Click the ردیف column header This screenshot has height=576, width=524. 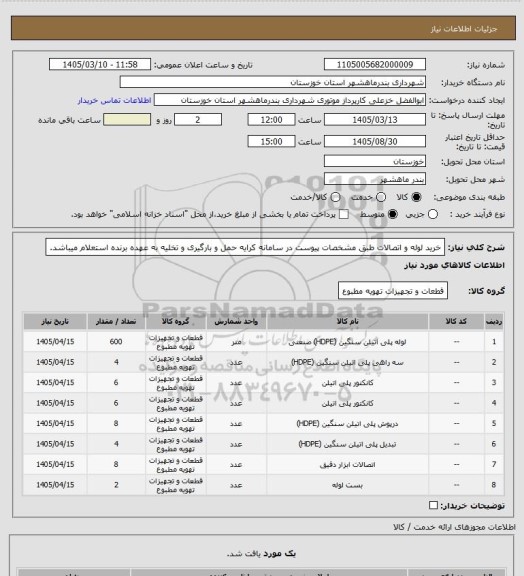pyautogui.click(x=494, y=321)
